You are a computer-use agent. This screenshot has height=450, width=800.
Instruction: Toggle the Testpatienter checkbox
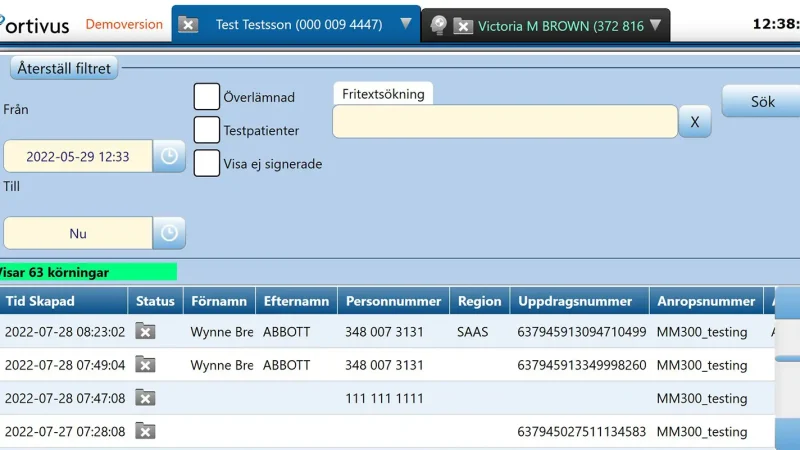click(207, 130)
